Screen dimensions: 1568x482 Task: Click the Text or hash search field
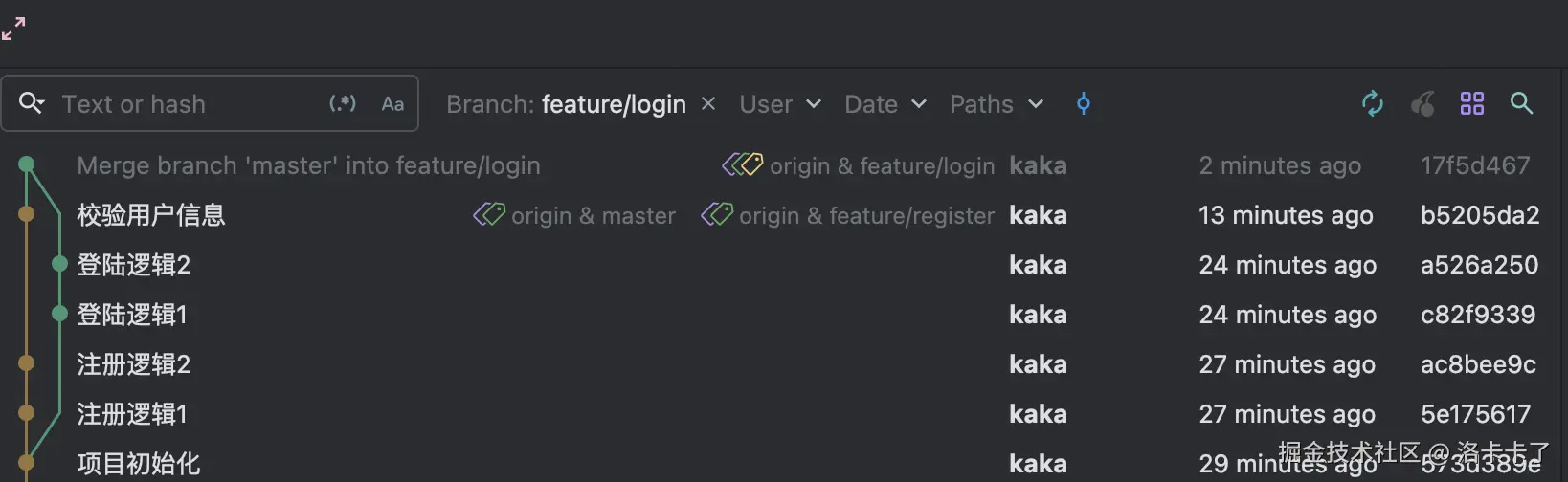click(182, 104)
